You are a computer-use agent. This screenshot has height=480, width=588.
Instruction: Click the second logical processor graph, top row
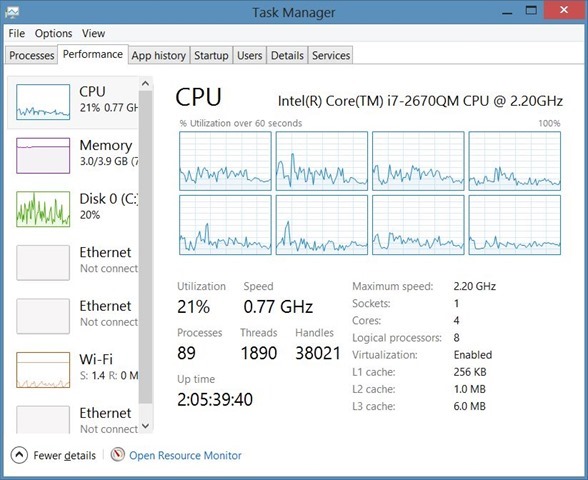322,161
